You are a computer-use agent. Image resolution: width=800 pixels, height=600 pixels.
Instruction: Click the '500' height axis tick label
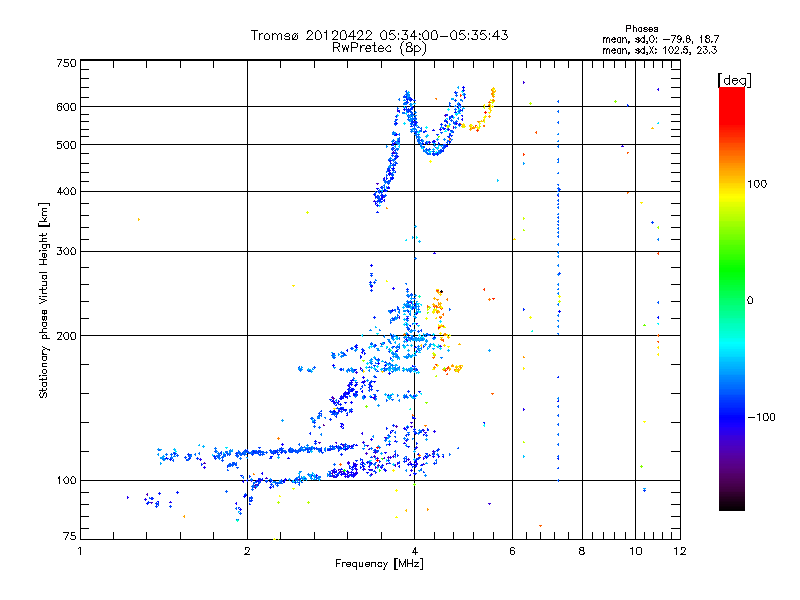pos(67,145)
